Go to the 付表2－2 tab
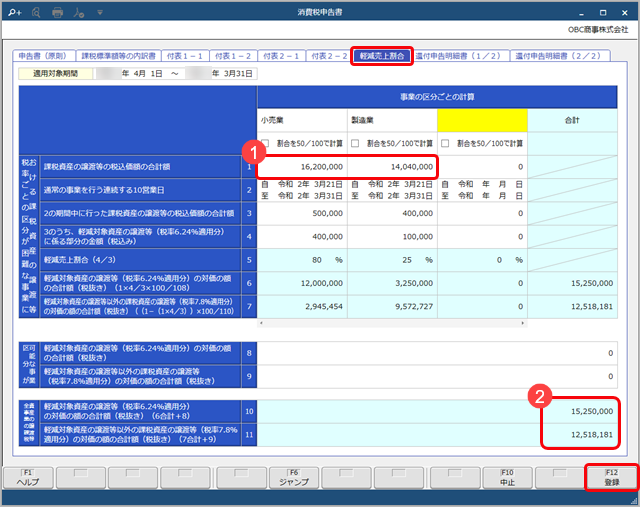 pyautogui.click(x=329, y=56)
